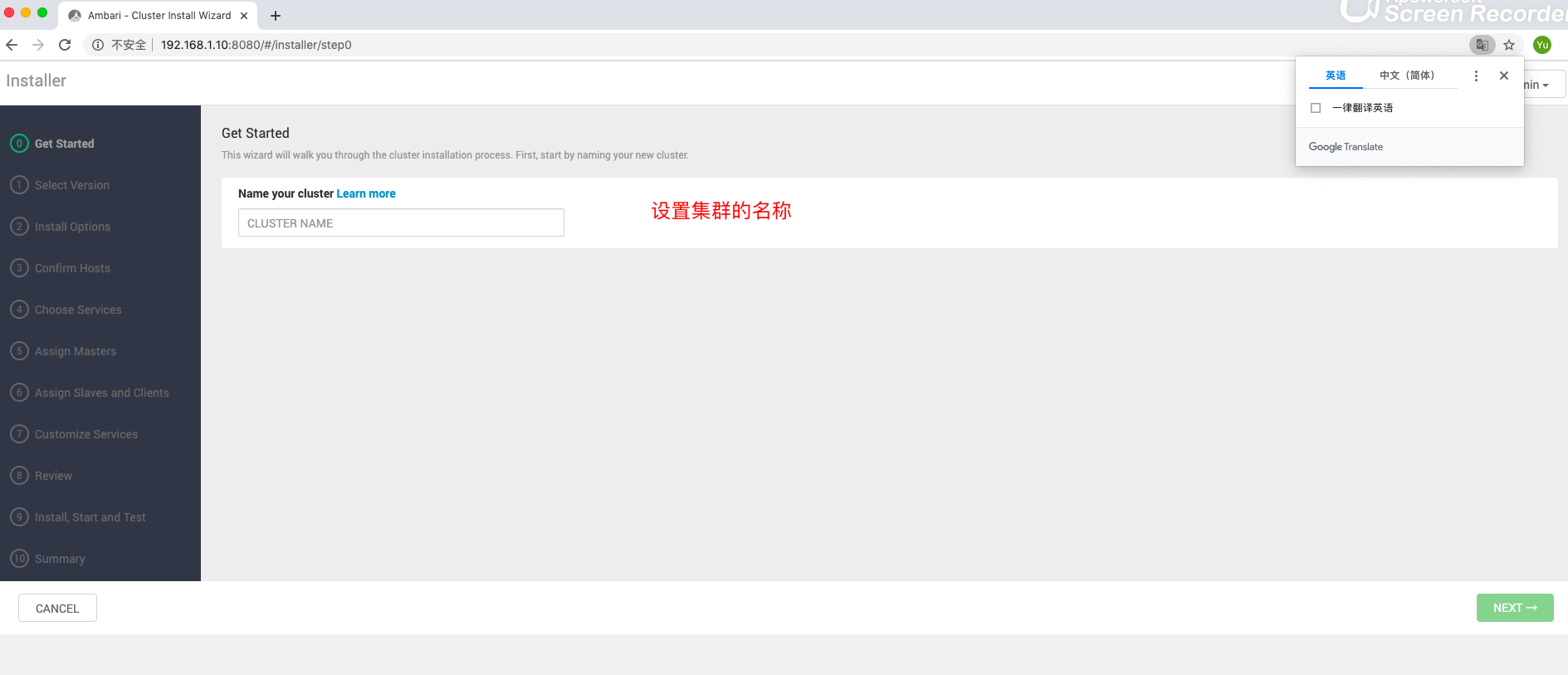Open the Learn more link
This screenshot has width=1568, height=675.
point(366,193)
